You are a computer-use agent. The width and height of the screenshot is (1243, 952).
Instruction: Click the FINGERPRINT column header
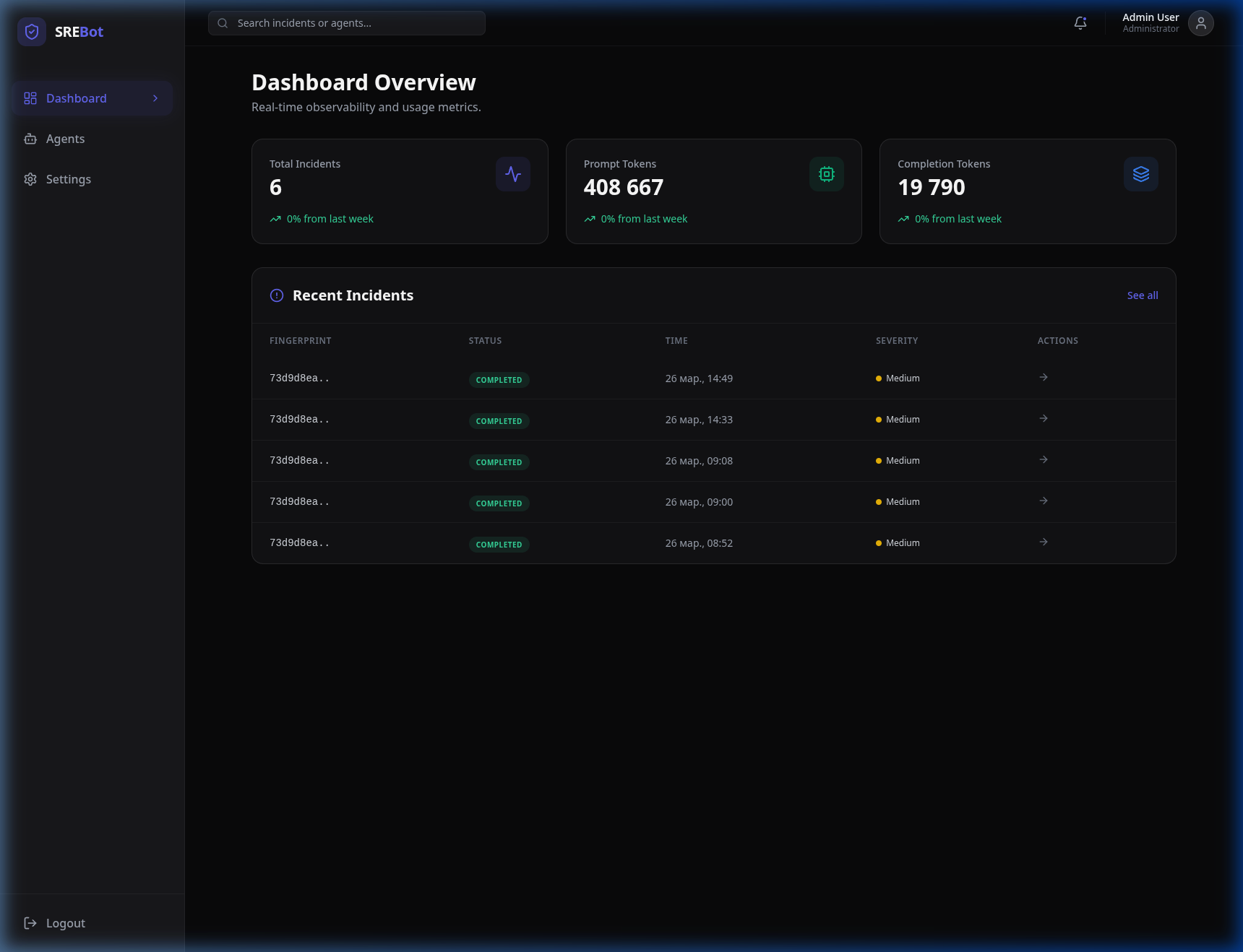301,341
